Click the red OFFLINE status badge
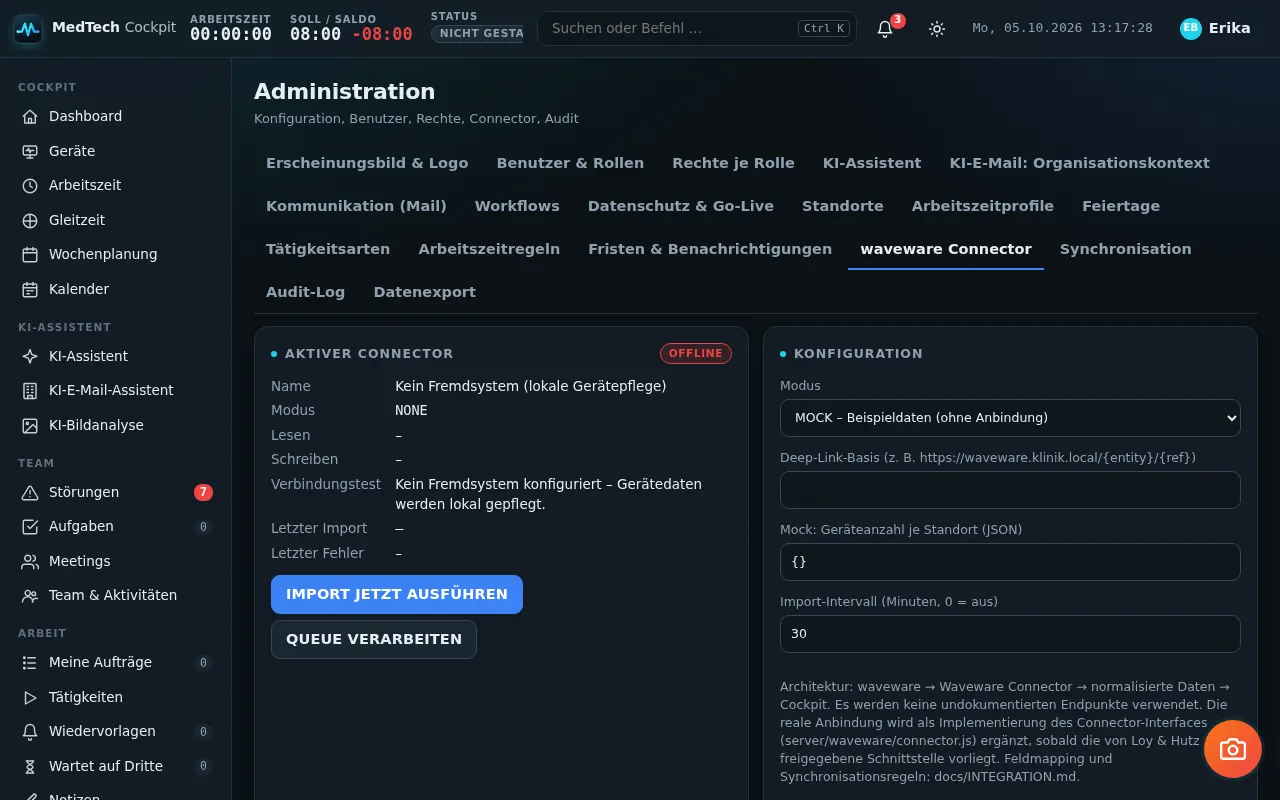Screen dimensions: 1280x800 [696, 353]
